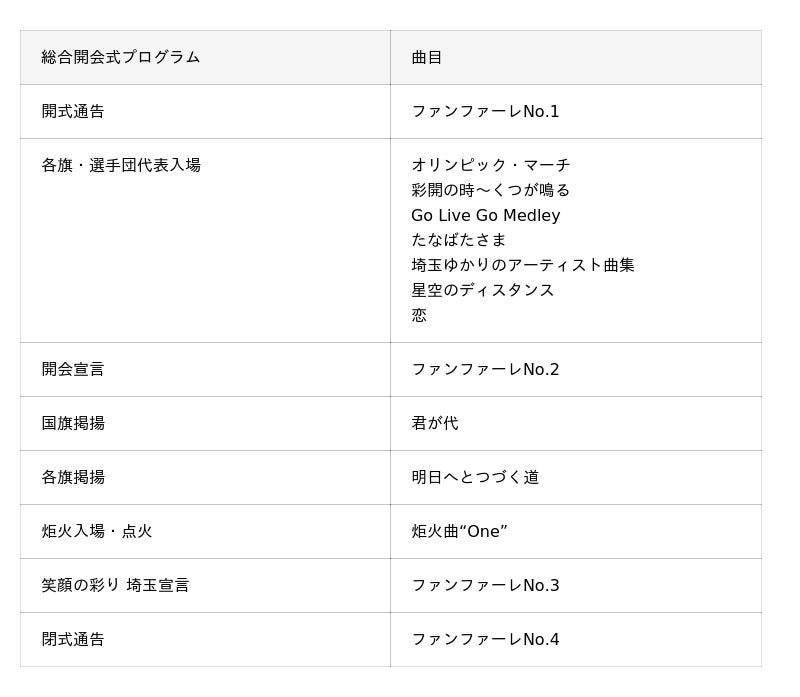Select the ファンファーレNo.4 cell

pyautogui.click(x=576, y=639)
